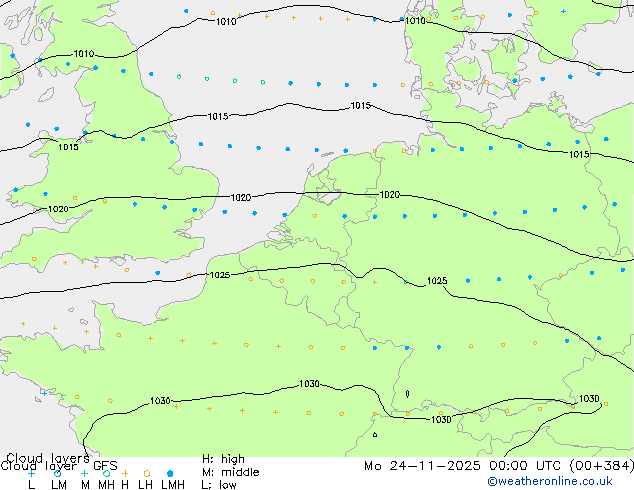
Task: Click the 'M: middle' legend text
Action: click(230, 472)
